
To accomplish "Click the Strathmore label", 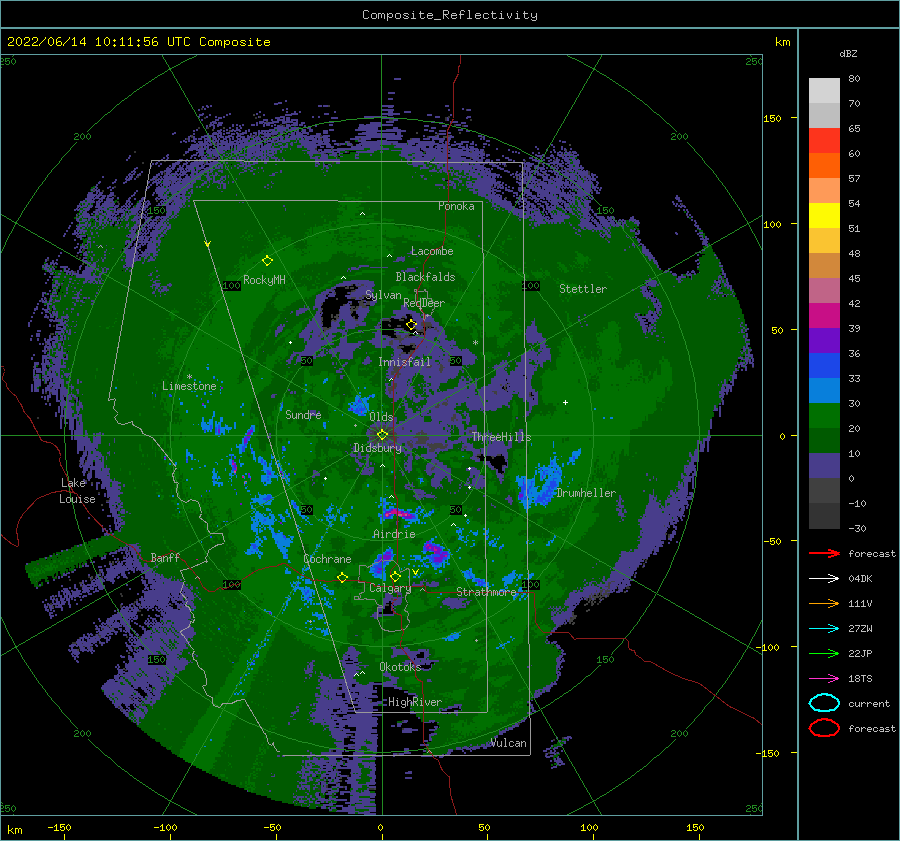I will 486,592.
